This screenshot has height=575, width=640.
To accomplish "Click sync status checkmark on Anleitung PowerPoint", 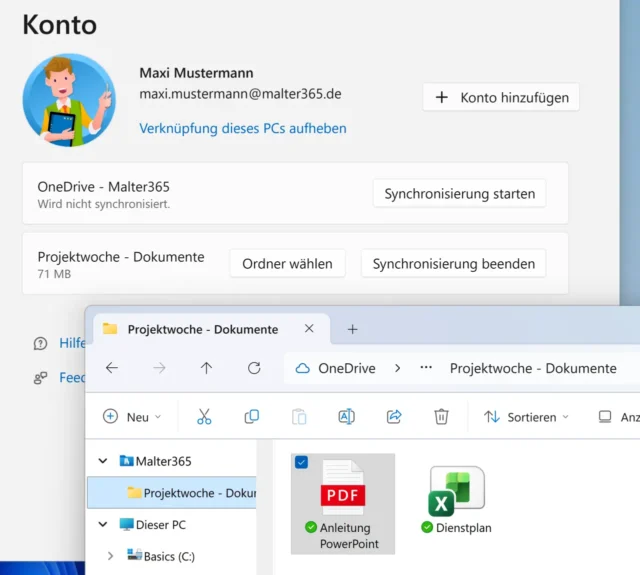I will [x=311, y=527].
